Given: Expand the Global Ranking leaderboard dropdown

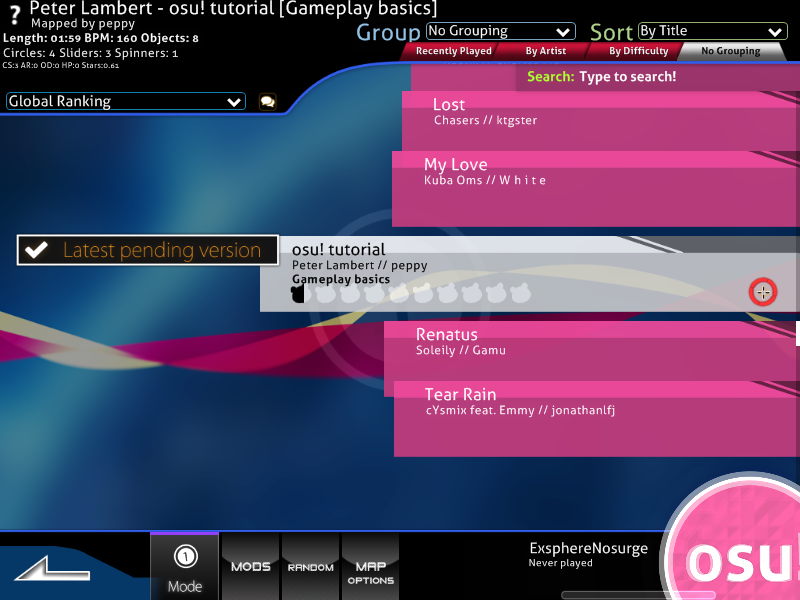Looking at the screenshot, I should (125, 101).
